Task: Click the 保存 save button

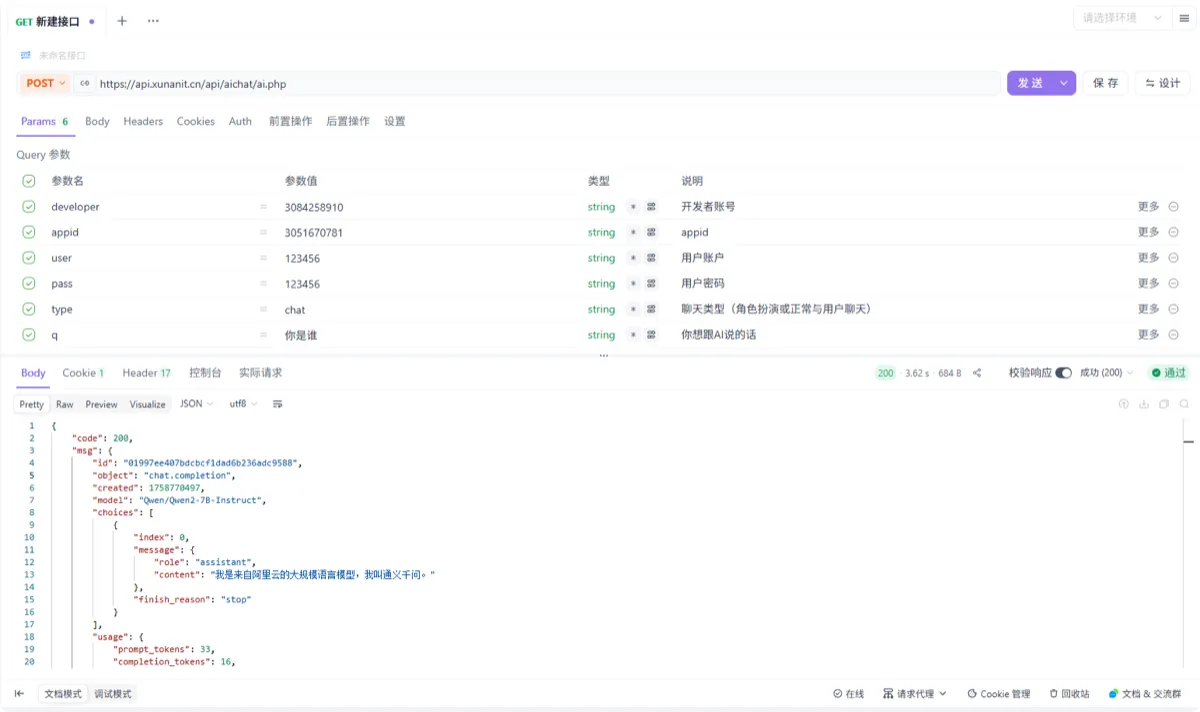Action: coord(1105,83)
